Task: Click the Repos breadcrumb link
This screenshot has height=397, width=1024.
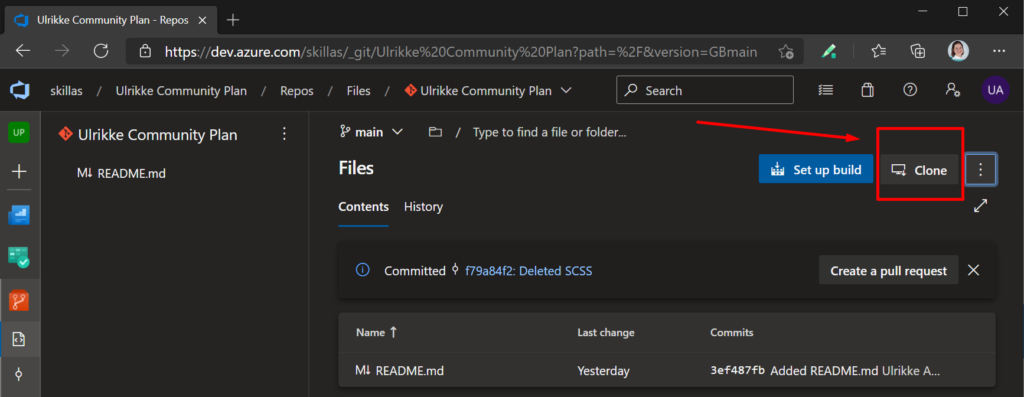Action: [x=297, y=91]
